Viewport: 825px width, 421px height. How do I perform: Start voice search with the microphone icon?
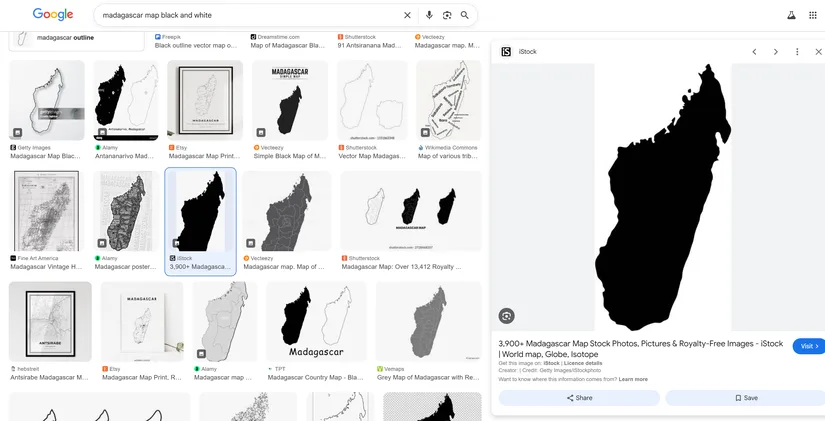coord(429,15)
